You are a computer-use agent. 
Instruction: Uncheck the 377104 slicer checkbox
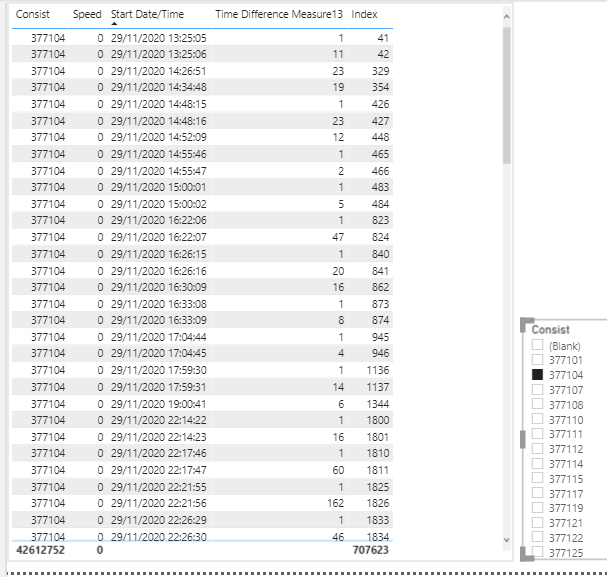pos(537,374)
